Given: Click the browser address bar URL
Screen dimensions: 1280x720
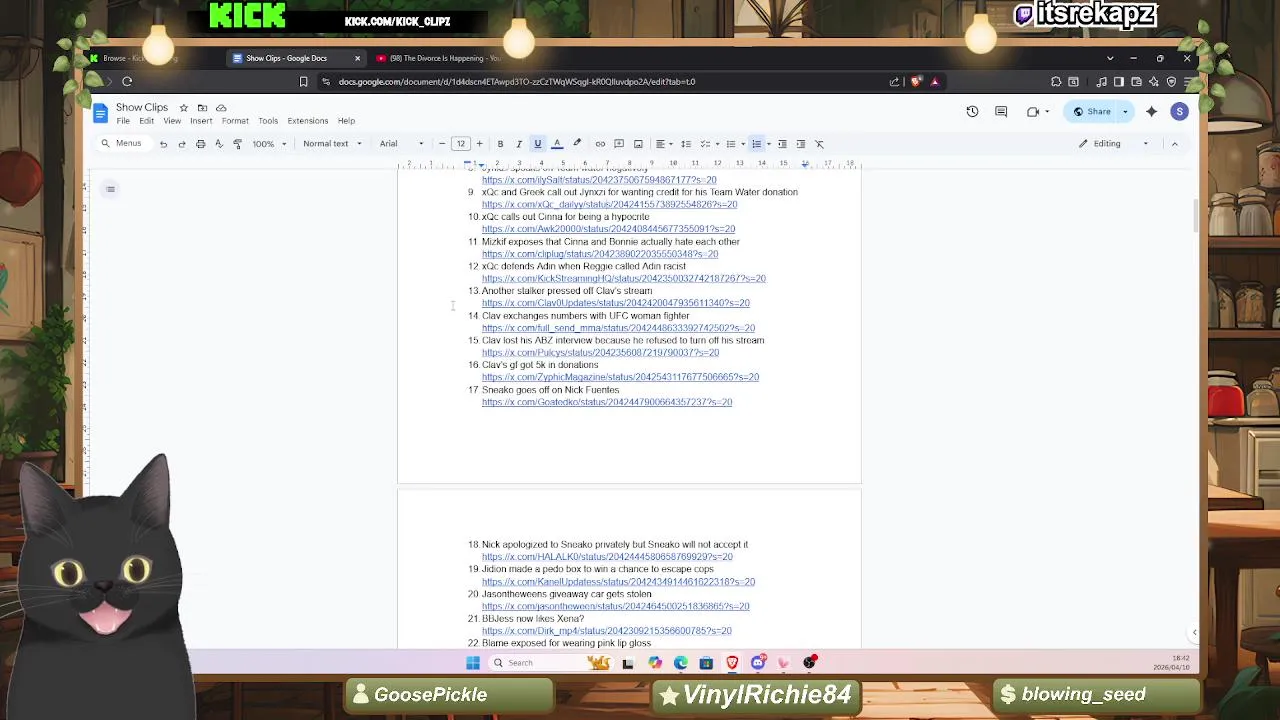Looking at the screenshot, I should coord(516,82).
